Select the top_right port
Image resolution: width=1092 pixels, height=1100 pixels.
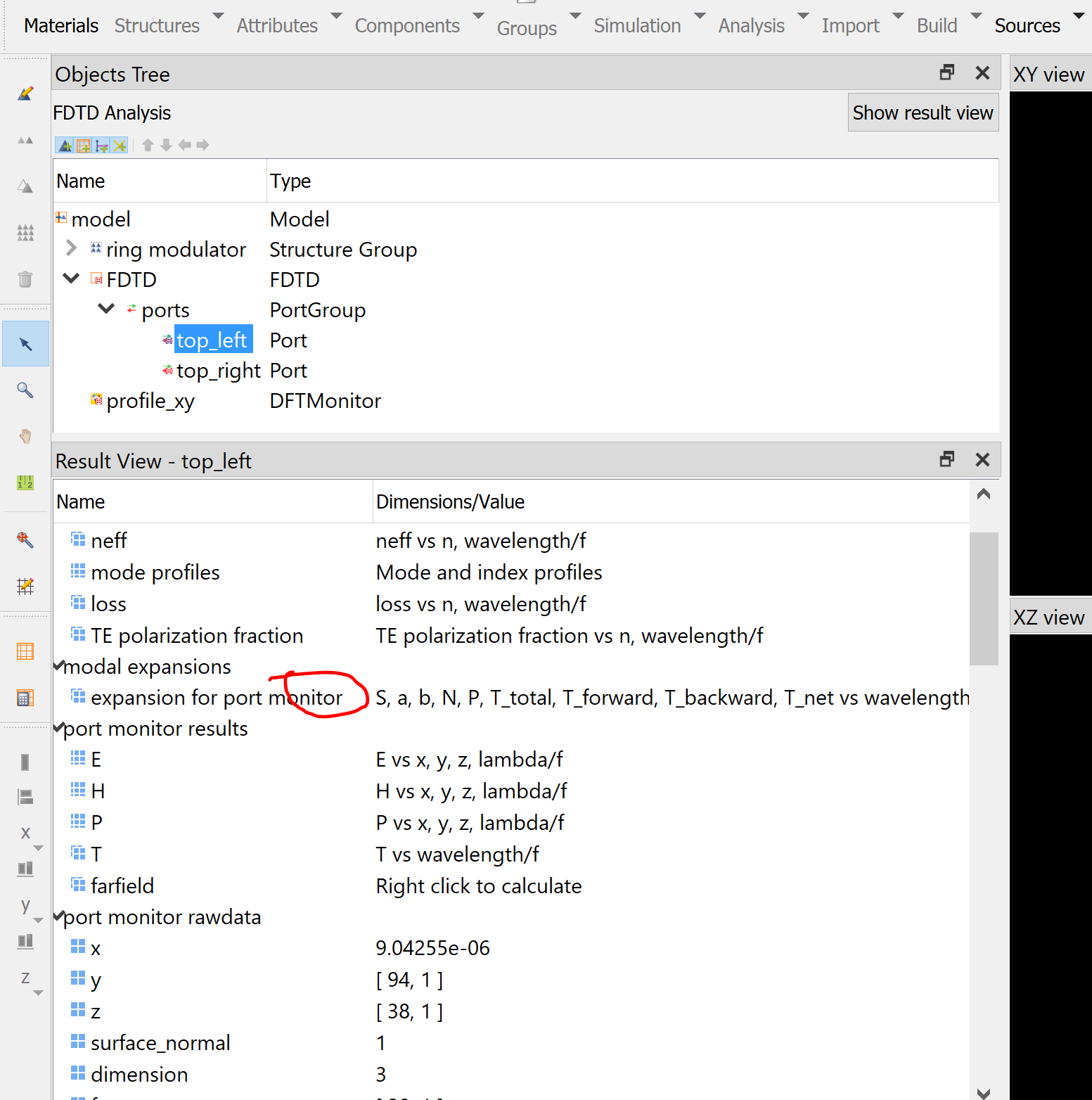218,371
